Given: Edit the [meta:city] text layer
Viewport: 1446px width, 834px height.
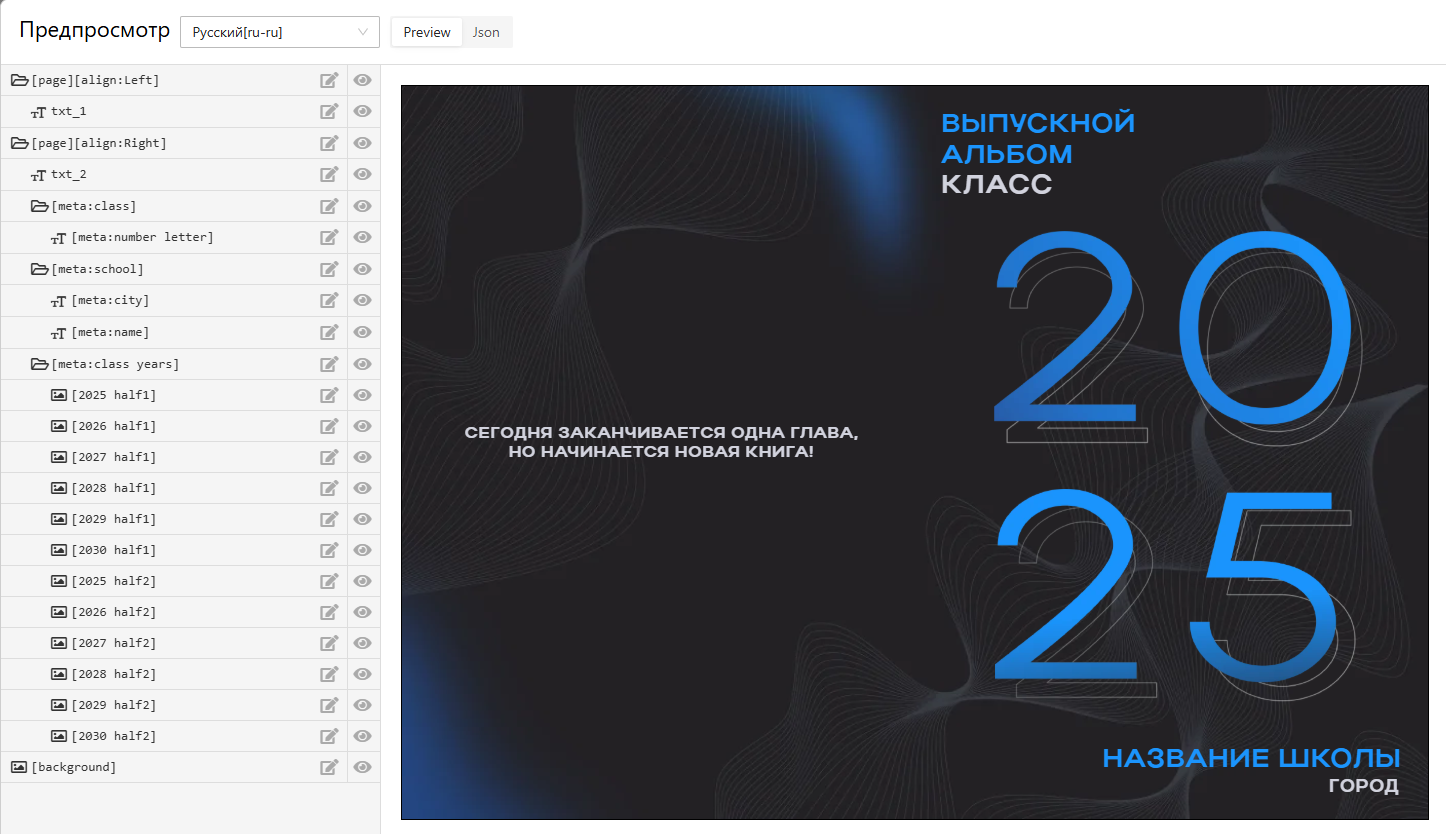Looking at the screenshot, I should (x=329, y=301).
